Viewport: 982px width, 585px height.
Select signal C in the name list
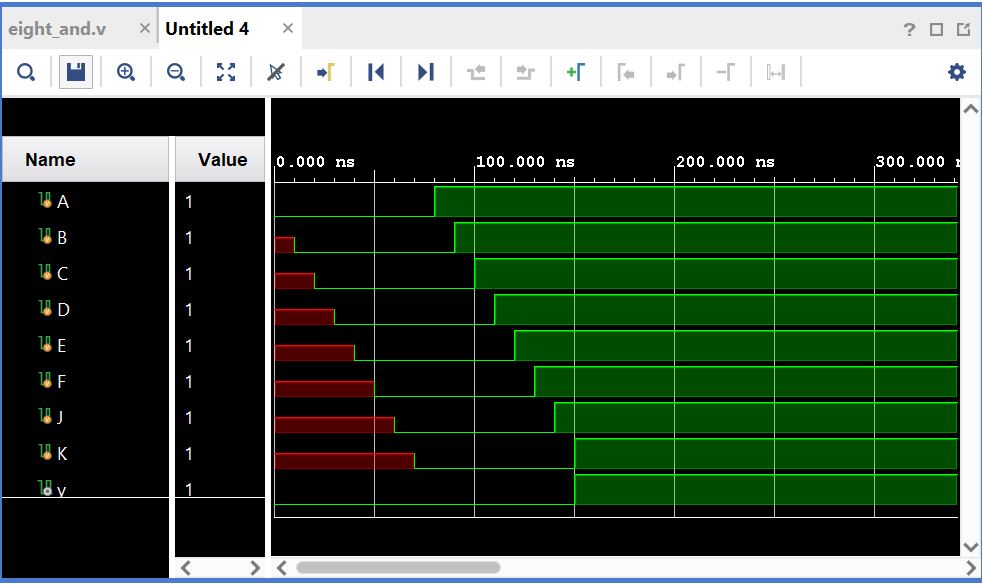[x=63, y=274]
